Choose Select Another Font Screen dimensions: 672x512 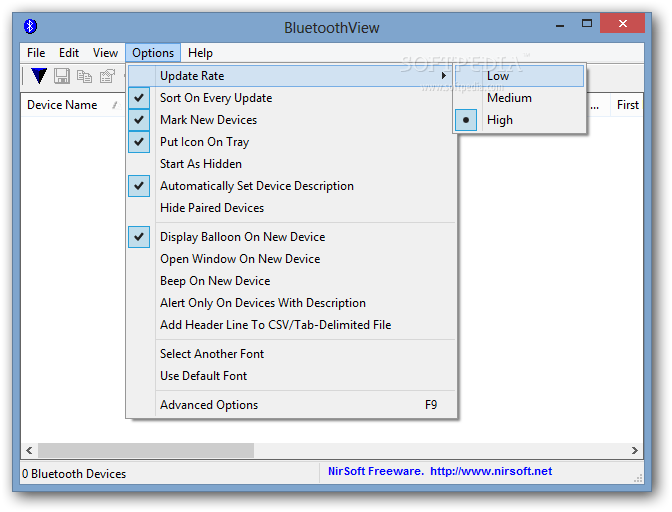pos(291,354)
